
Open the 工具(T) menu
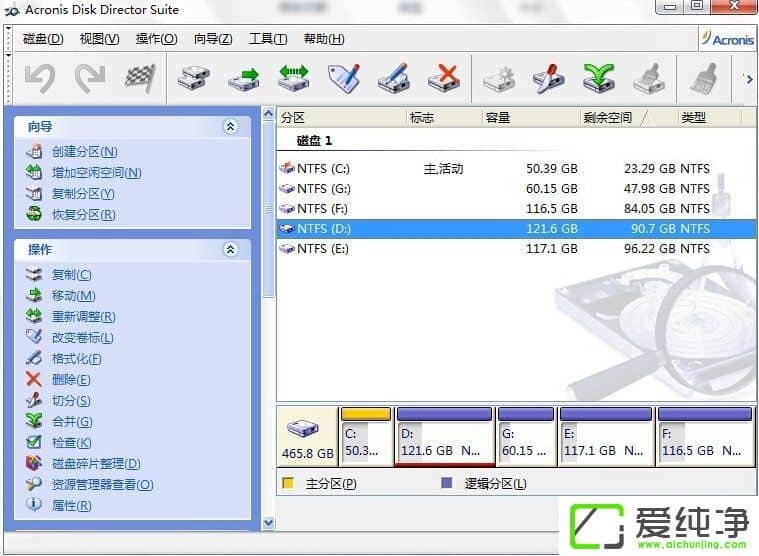tap(268, 39)
